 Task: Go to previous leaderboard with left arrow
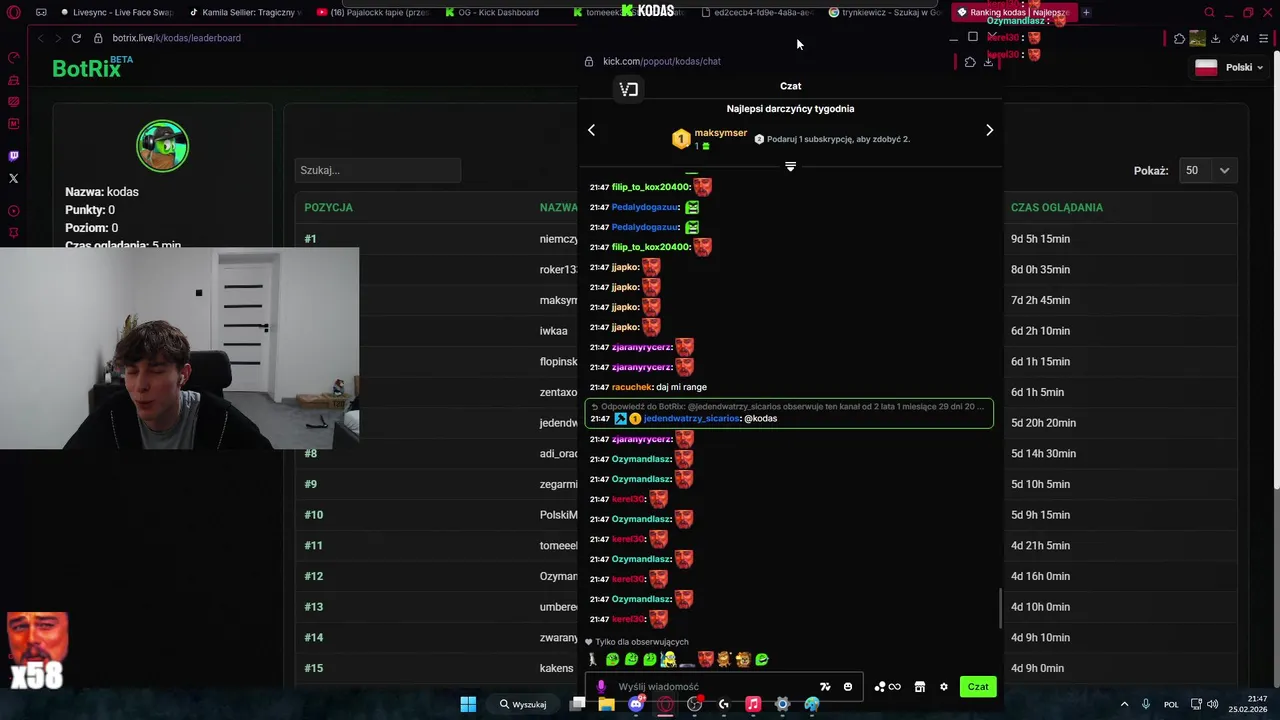[591, 130]
